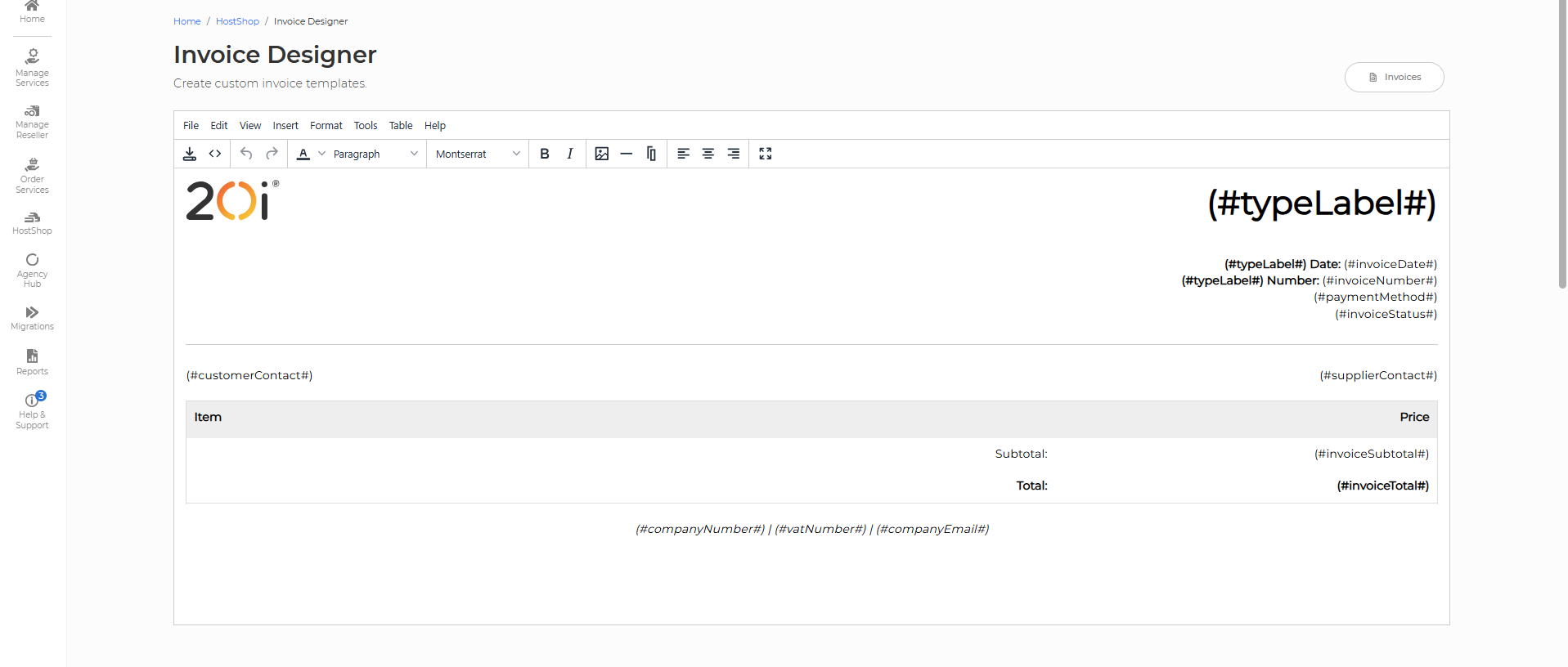Toggle bold formatting
Viewport: 1568px width, 667px height.
[x=545, y=154]
